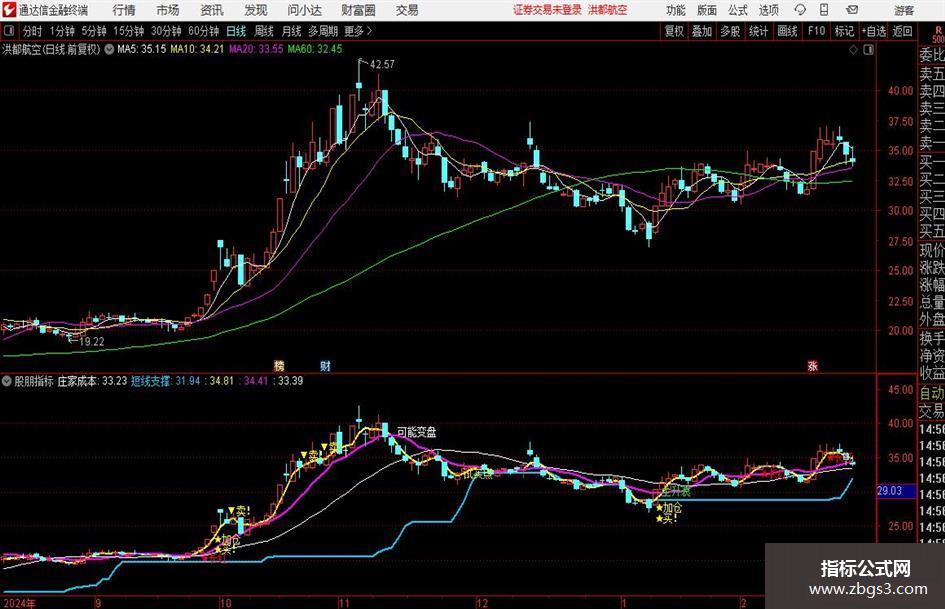Click month 11 on the timeline axis

pos(344,603)
